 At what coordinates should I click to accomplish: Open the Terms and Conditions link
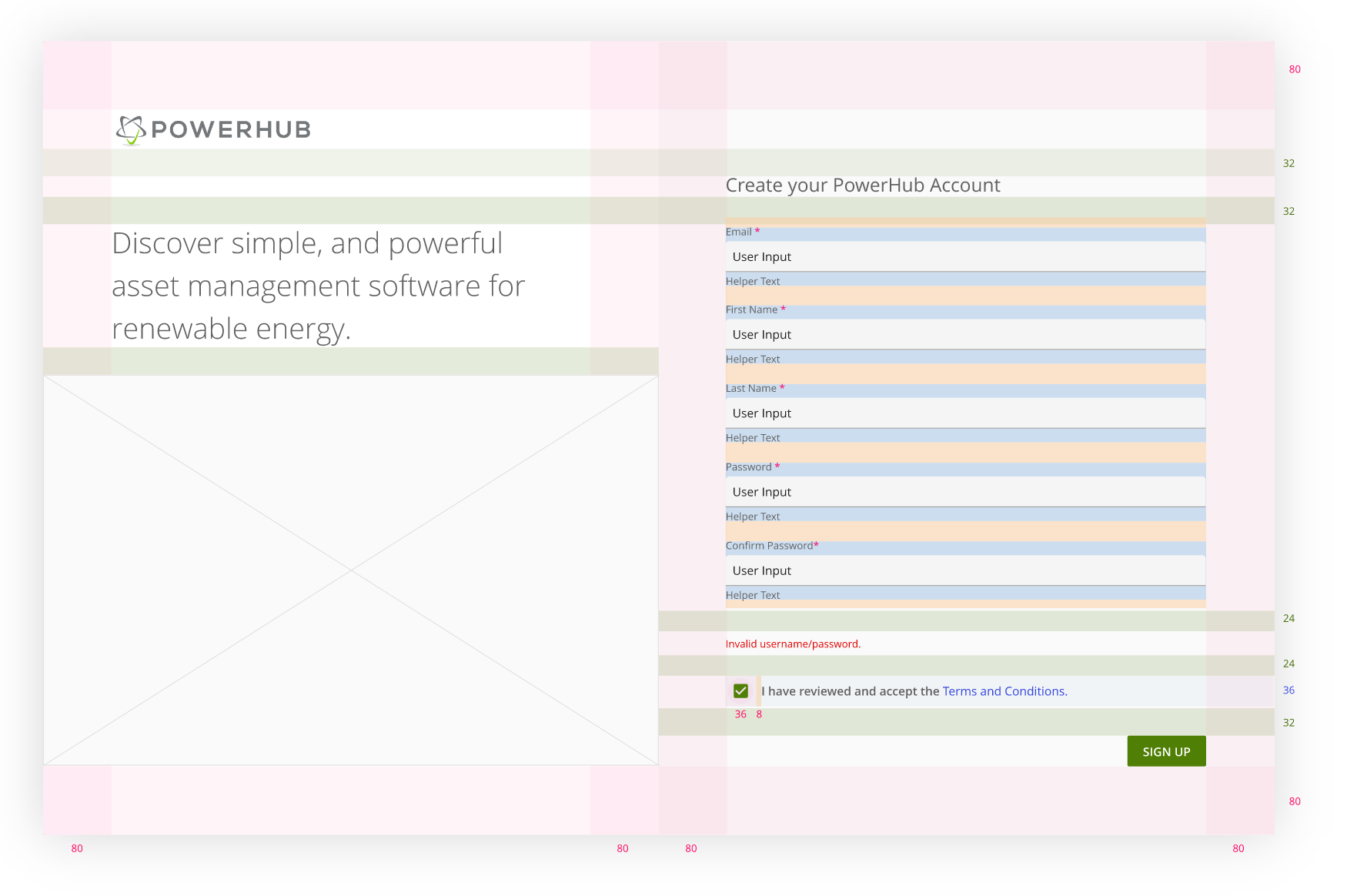click(x=1004, y=691)
